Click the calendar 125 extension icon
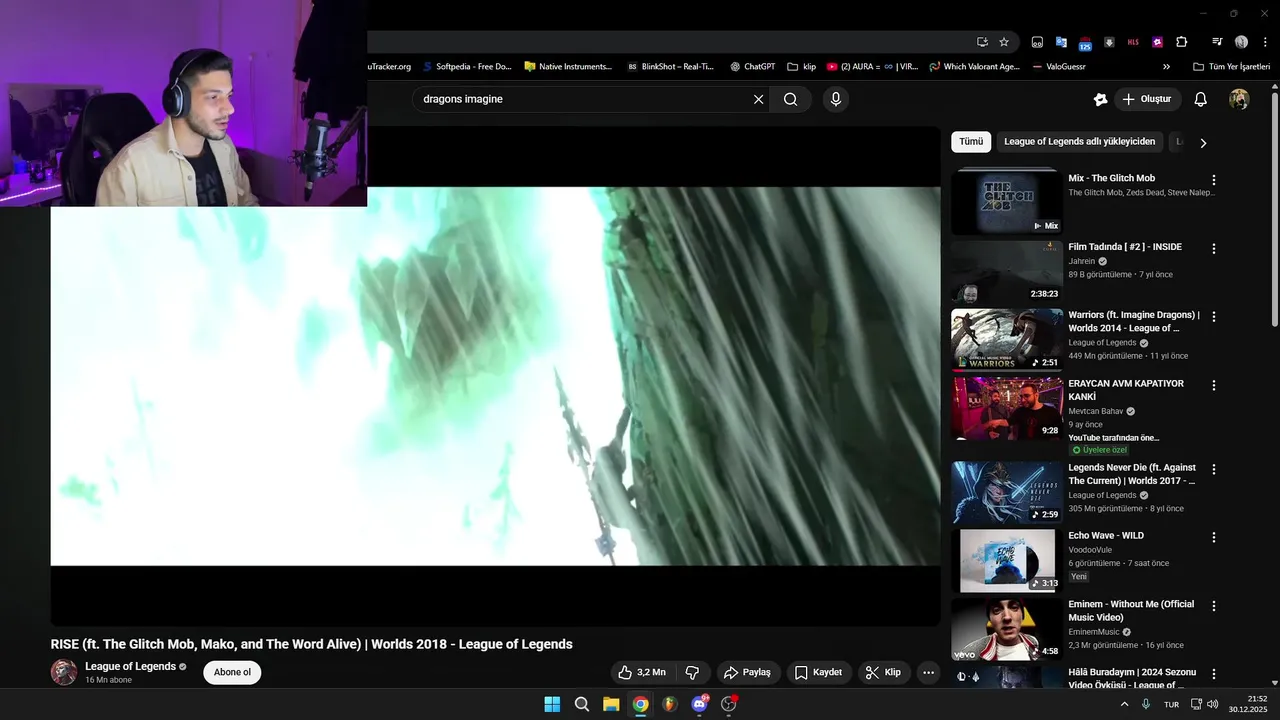Viewport: 1280px width, 720px height. [1085, 43]
